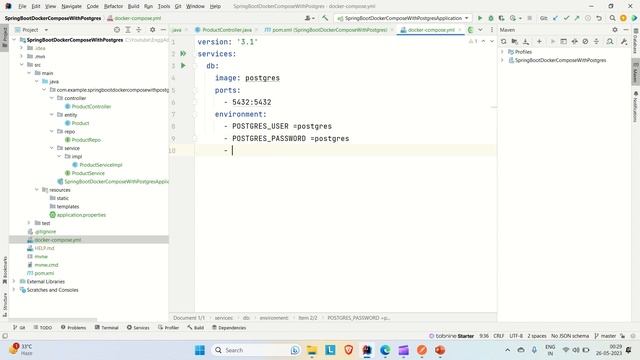Collapse the resources folder

tap(37, 190)
